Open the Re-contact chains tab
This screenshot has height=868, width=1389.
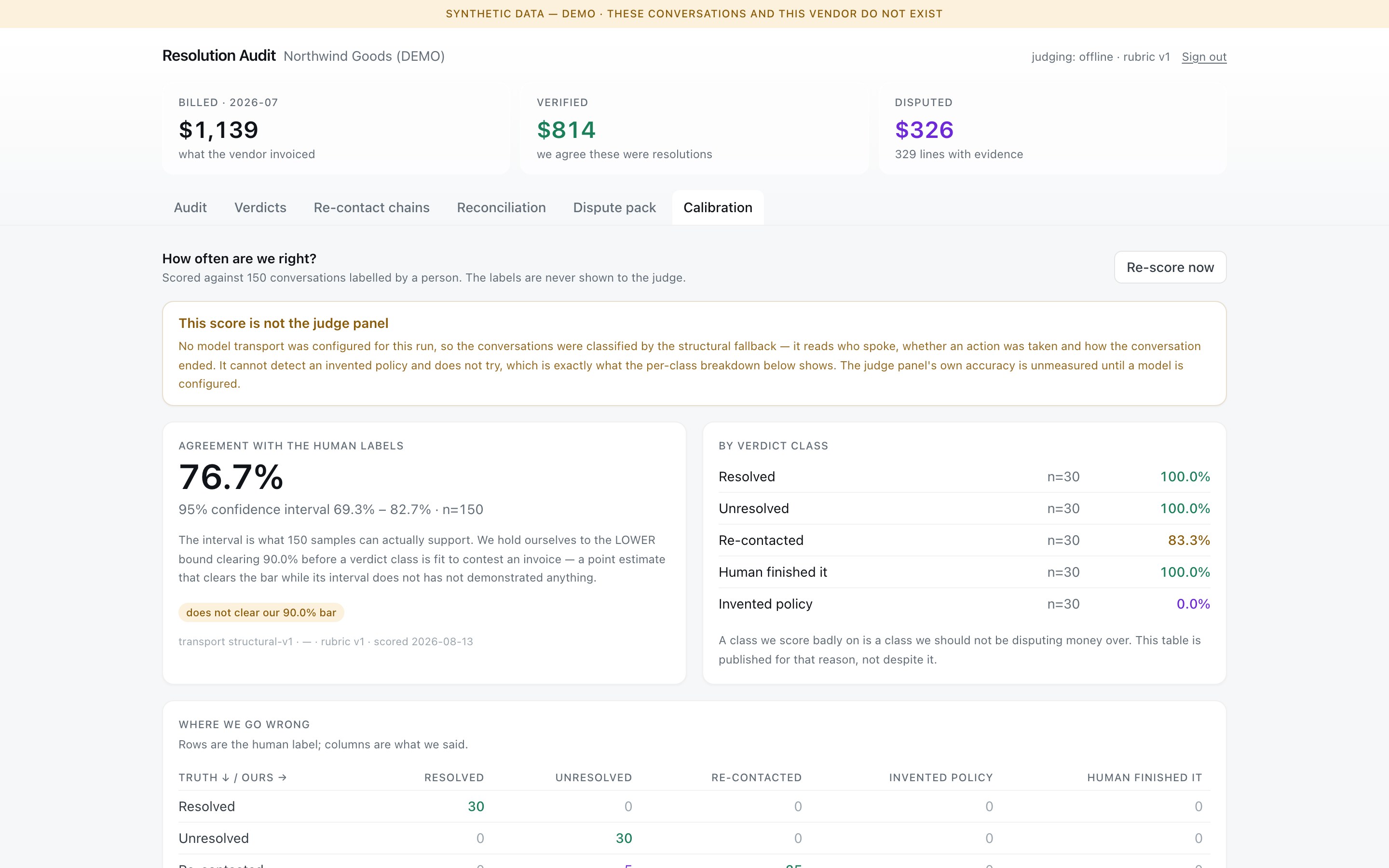tap(371, 207)
